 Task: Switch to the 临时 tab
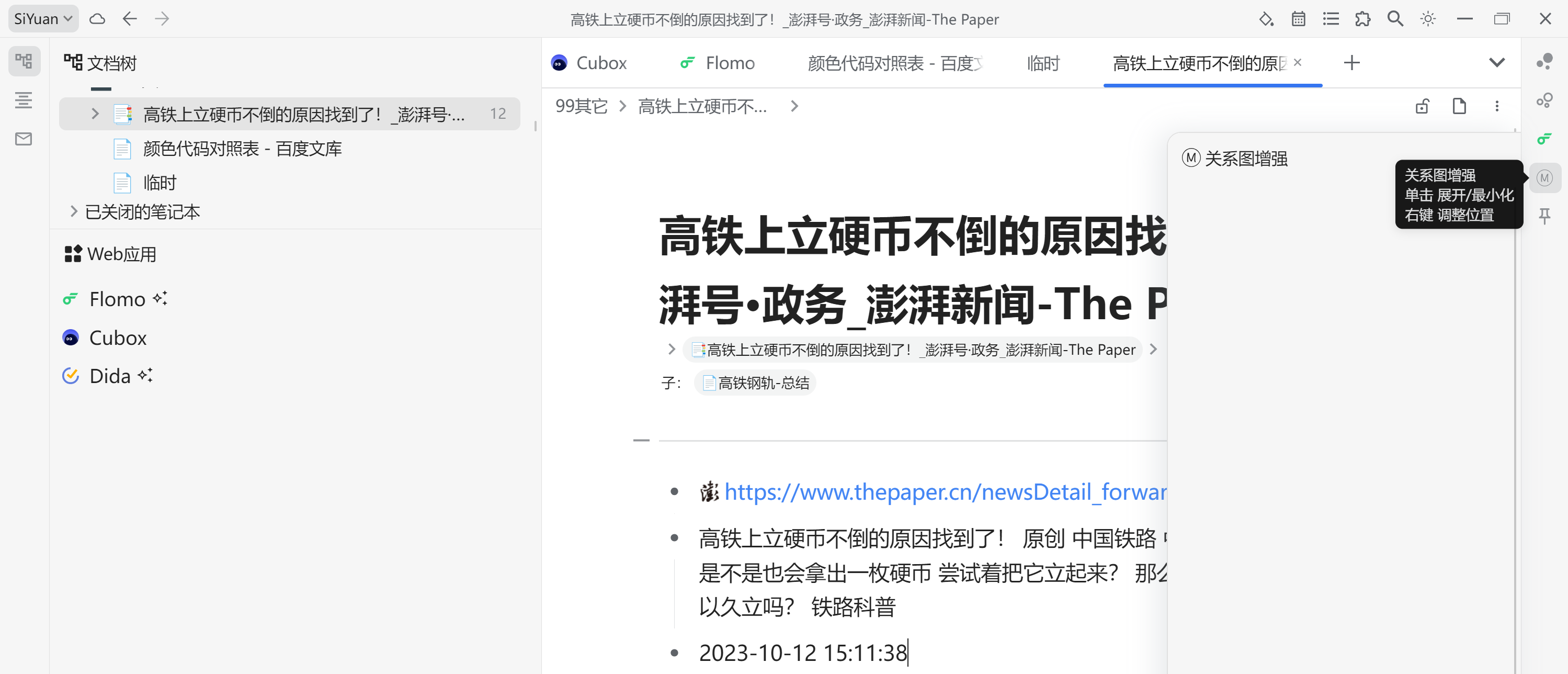pos(1043,63)
